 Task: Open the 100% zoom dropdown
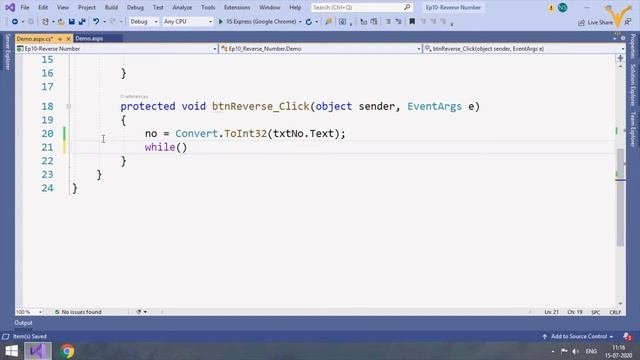tap(29, 312)
